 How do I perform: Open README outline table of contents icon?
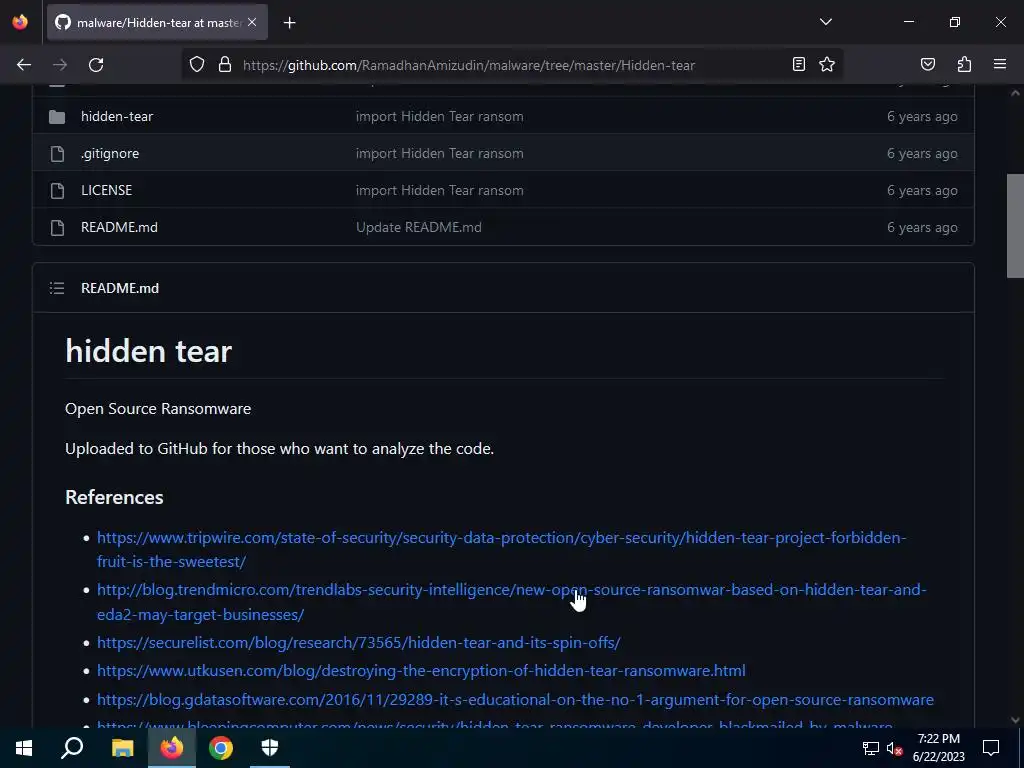pyautogui.click(x=57, y=288)
